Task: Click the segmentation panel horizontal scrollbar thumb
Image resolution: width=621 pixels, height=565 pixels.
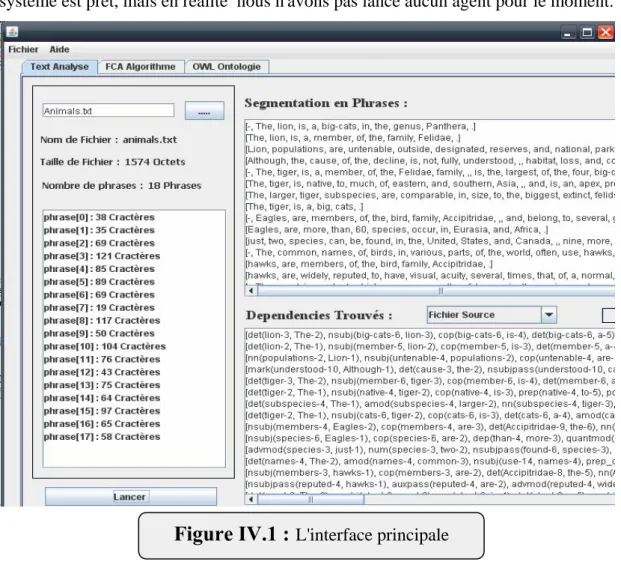Action: (436, 291)
